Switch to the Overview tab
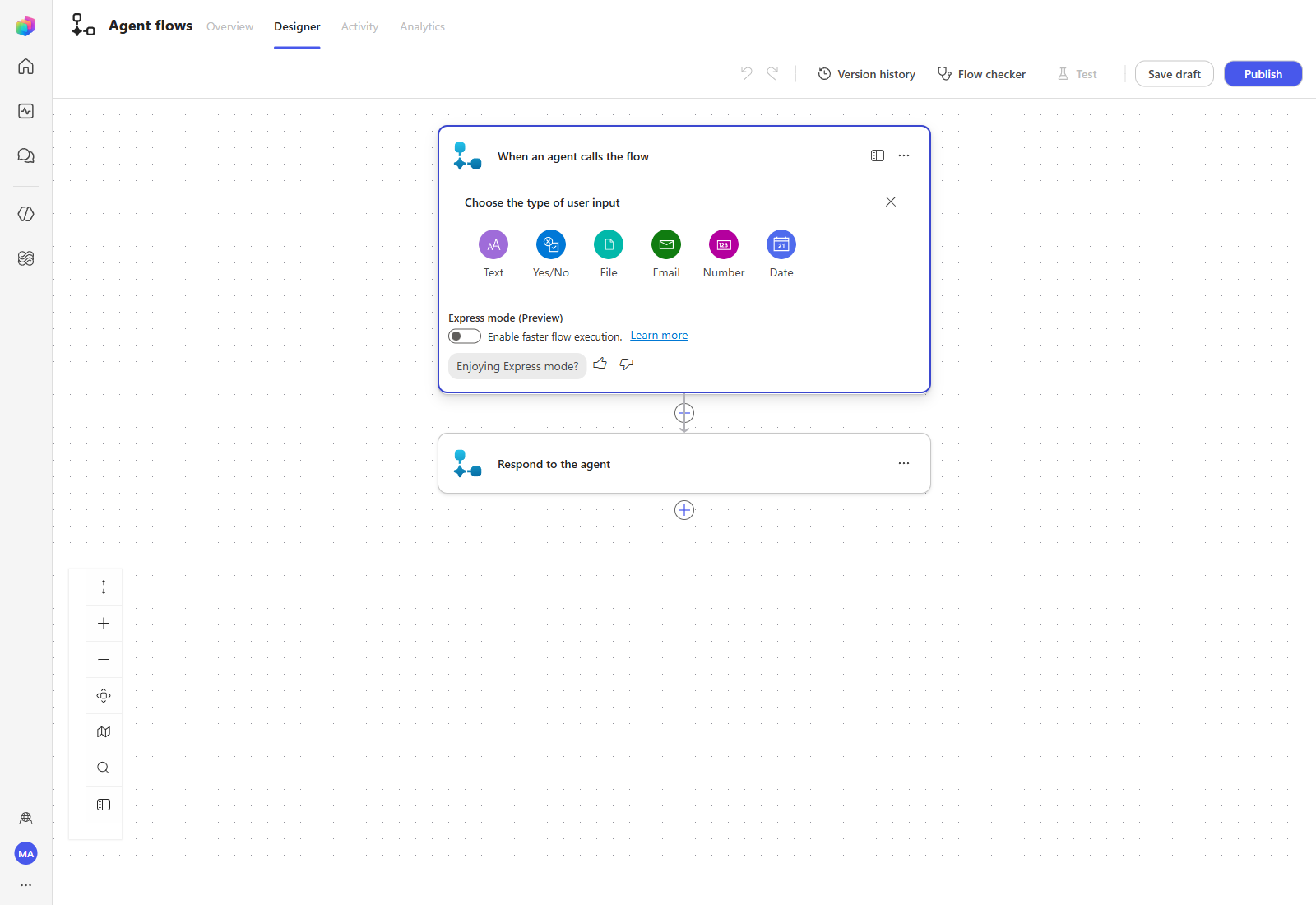 point(229,26)
